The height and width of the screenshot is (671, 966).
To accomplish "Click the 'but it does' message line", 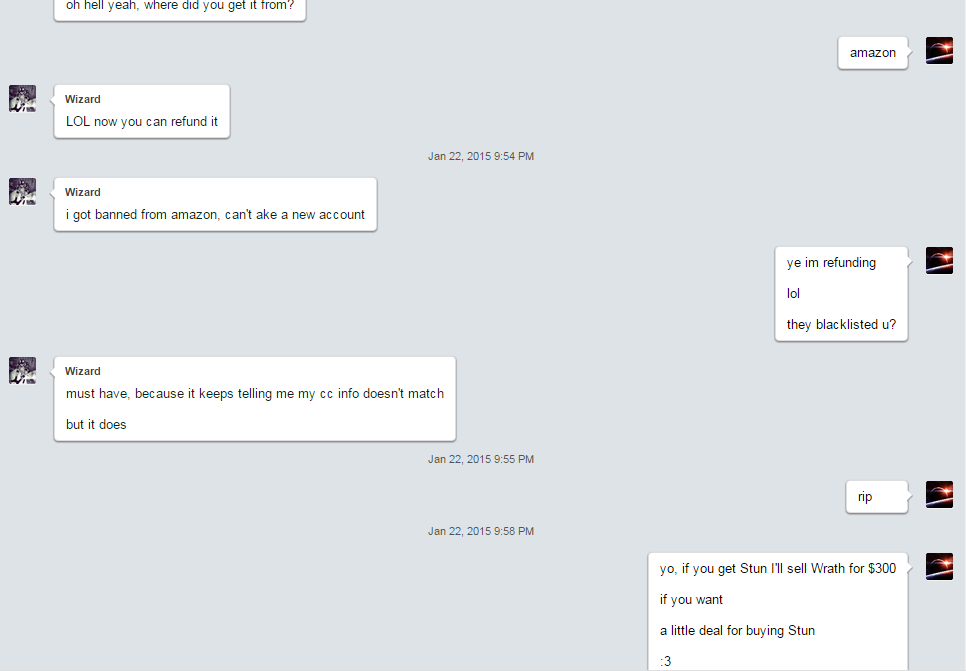I will pos(96,425).
